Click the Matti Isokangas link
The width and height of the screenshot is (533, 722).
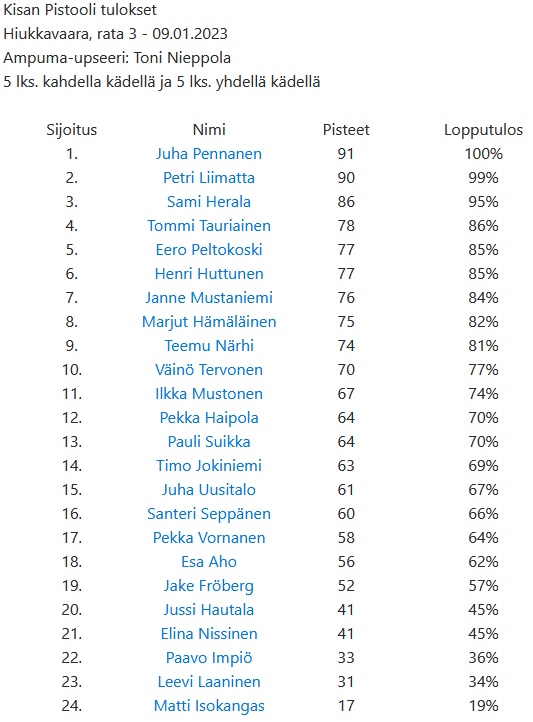(x=209, y=706)
